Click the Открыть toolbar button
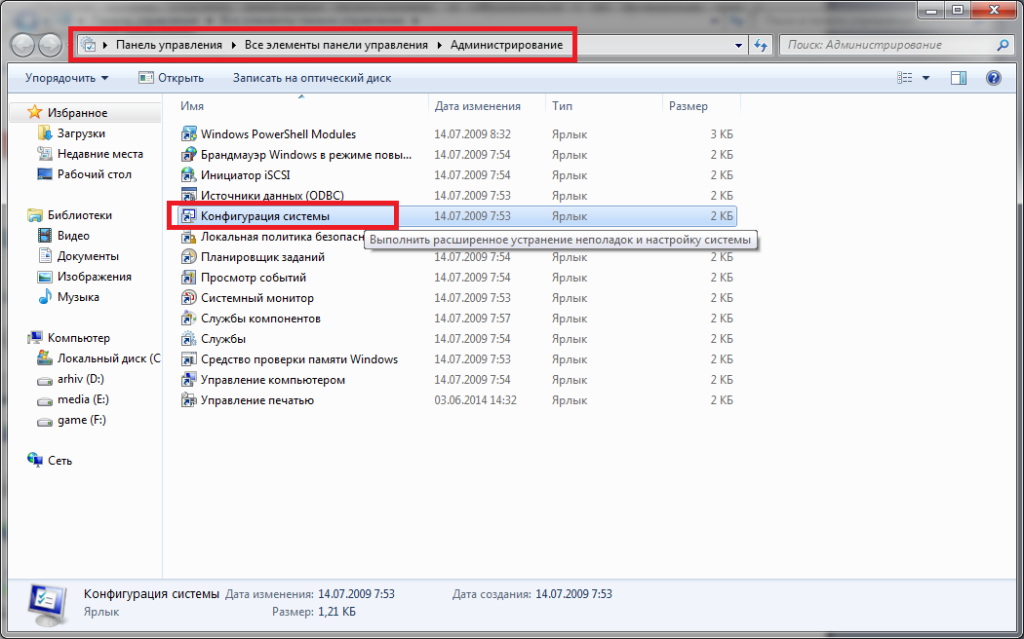This screenshot has height=639, width=1024. point(171,78)
